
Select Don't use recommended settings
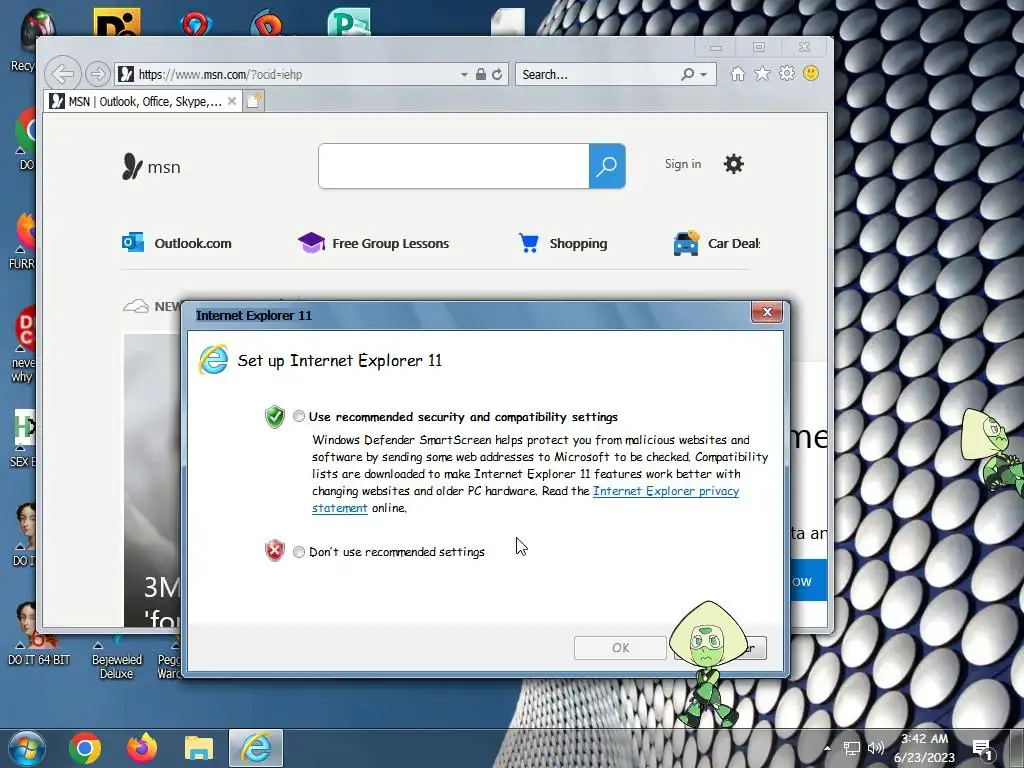(299, 552)
